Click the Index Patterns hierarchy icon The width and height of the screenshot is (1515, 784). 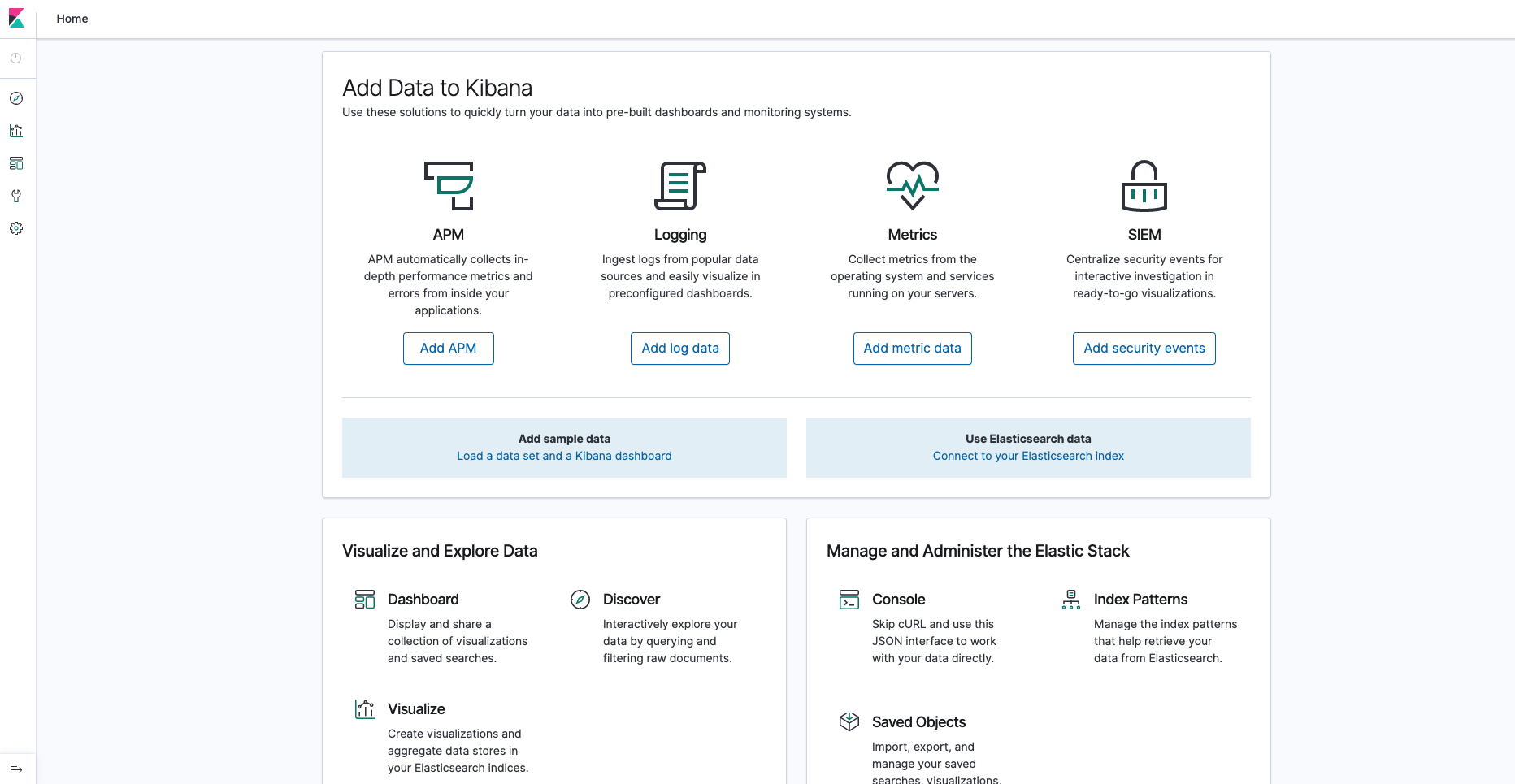(1071, 600)
